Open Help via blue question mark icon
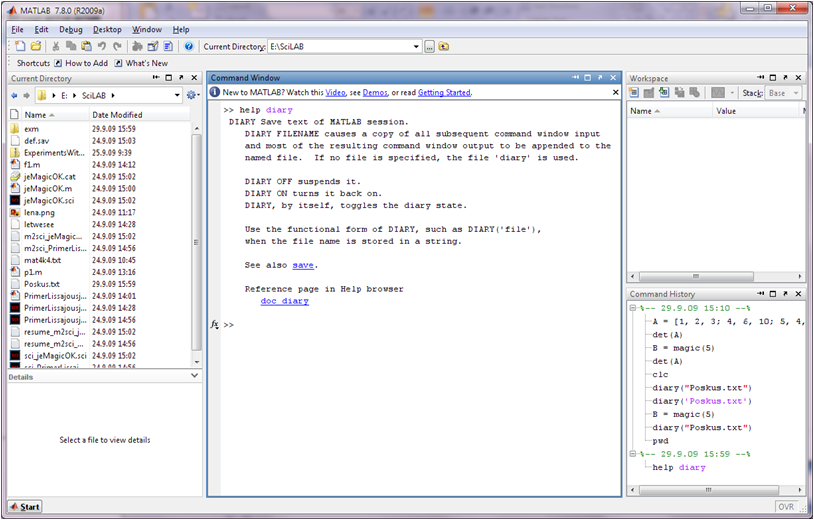The width and height of the screenshot is (814, 520). [x=188, y=46]
